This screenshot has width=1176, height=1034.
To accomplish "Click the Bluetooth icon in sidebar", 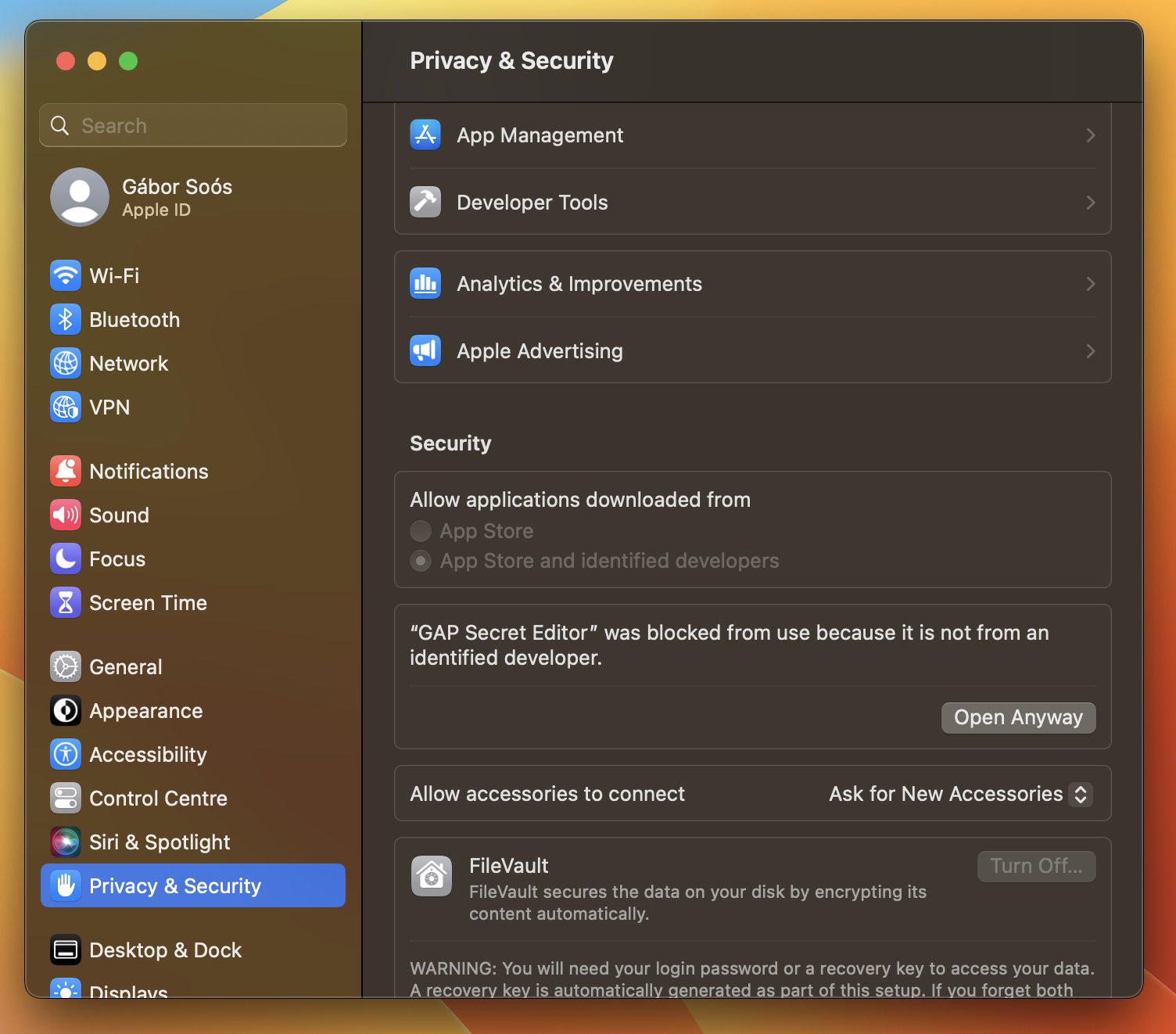I will (x=66, y=319).
